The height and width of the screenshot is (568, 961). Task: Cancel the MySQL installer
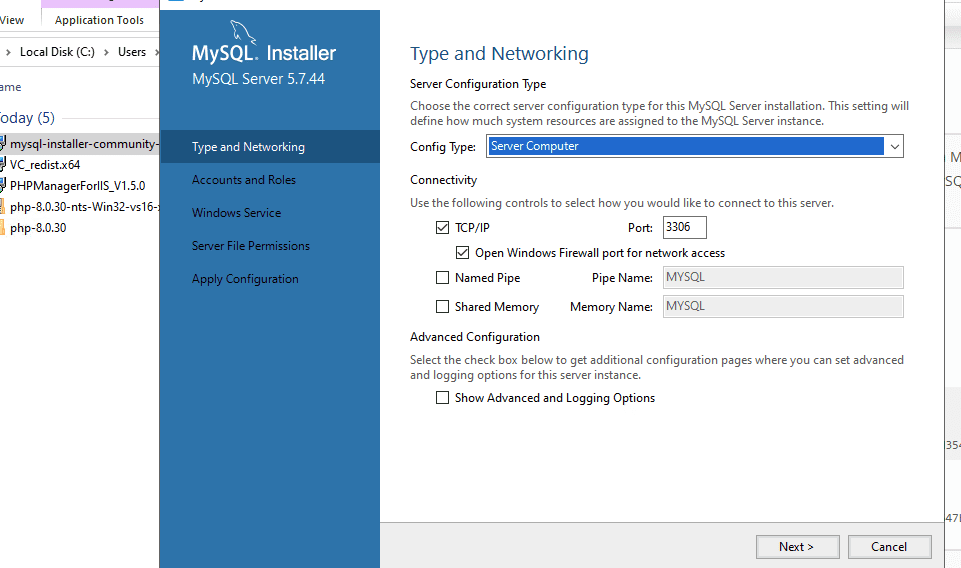(889, 547)
